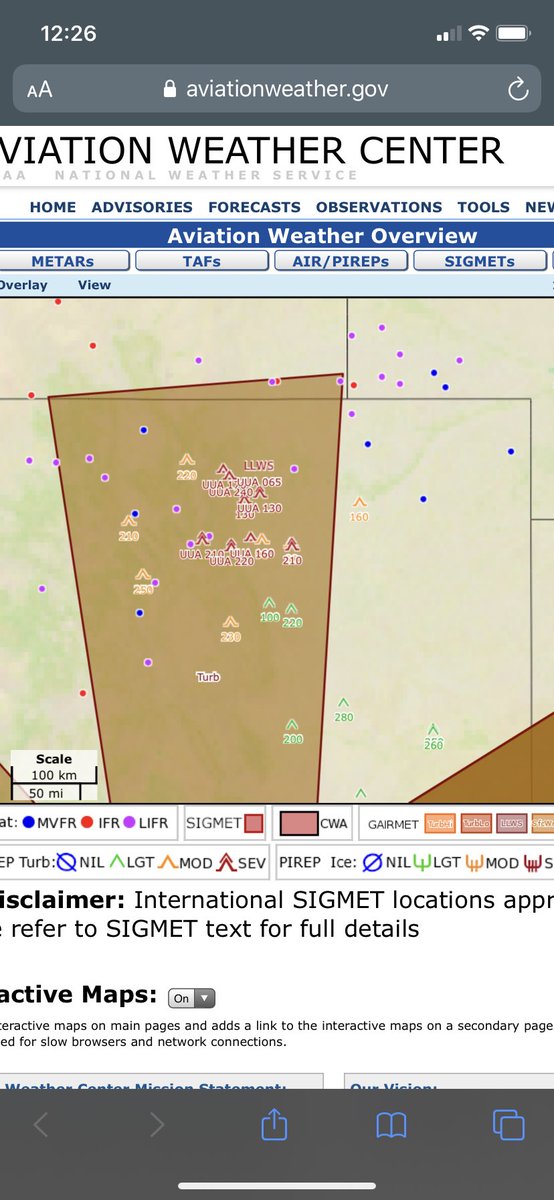
Task: Click the SIGMET red legend swatch
Action: pos(253,823)
